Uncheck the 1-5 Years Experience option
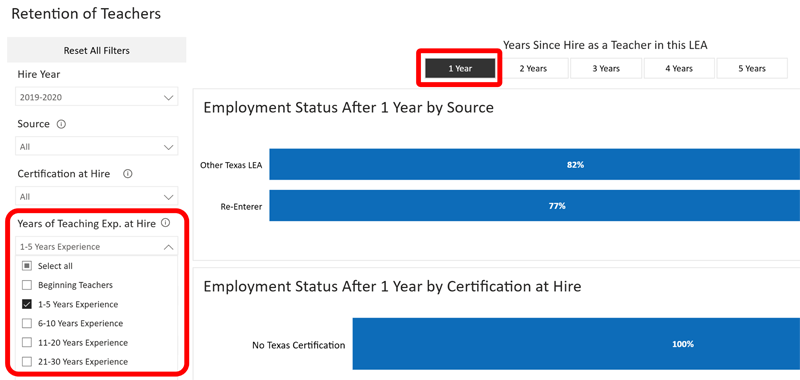Screen dimensions: 800x380 [27, 305]
